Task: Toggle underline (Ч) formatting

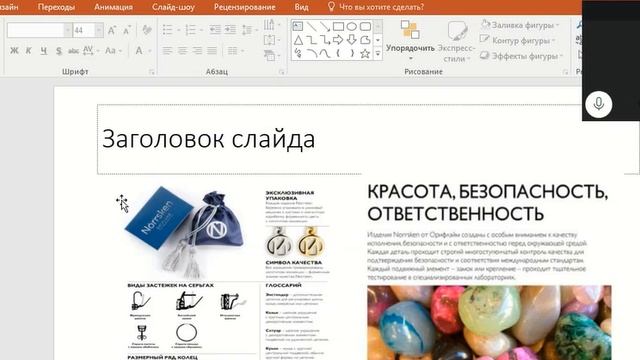Action: (x=44, y=51)
